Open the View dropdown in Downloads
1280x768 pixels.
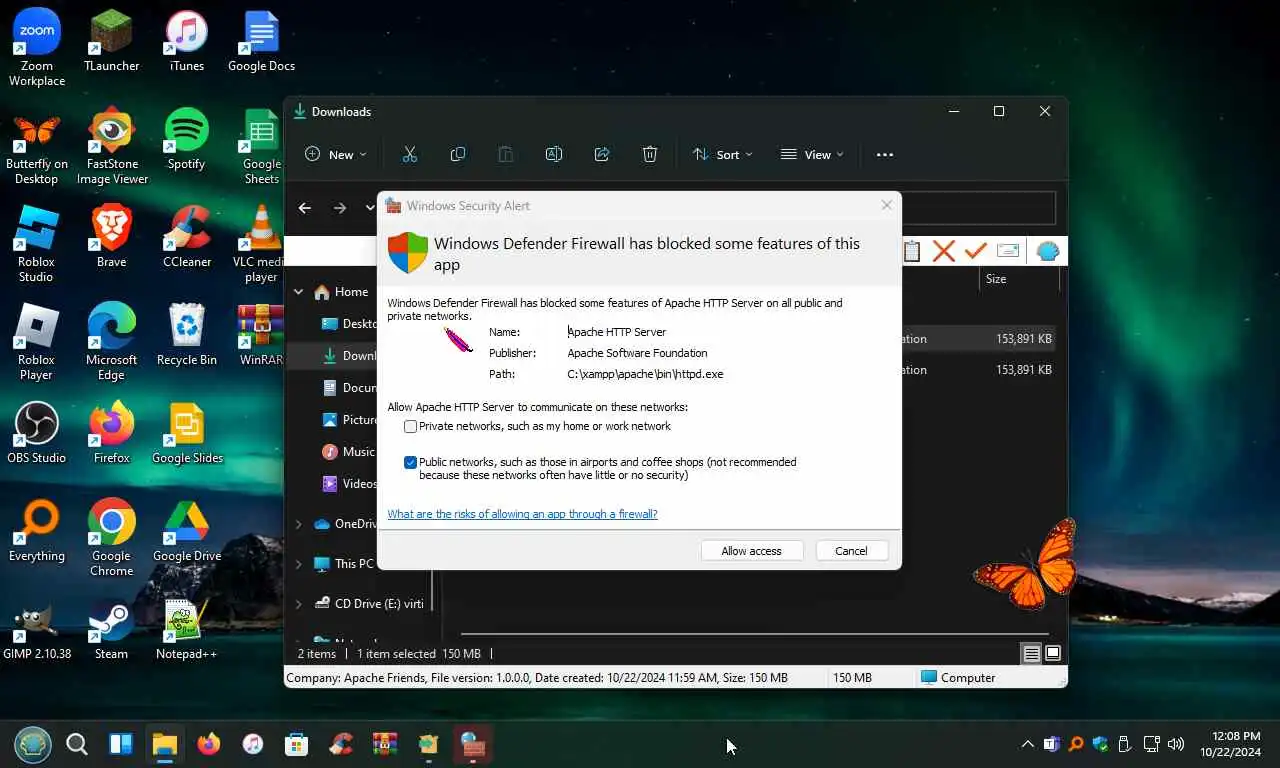click(x=812, y=154)
